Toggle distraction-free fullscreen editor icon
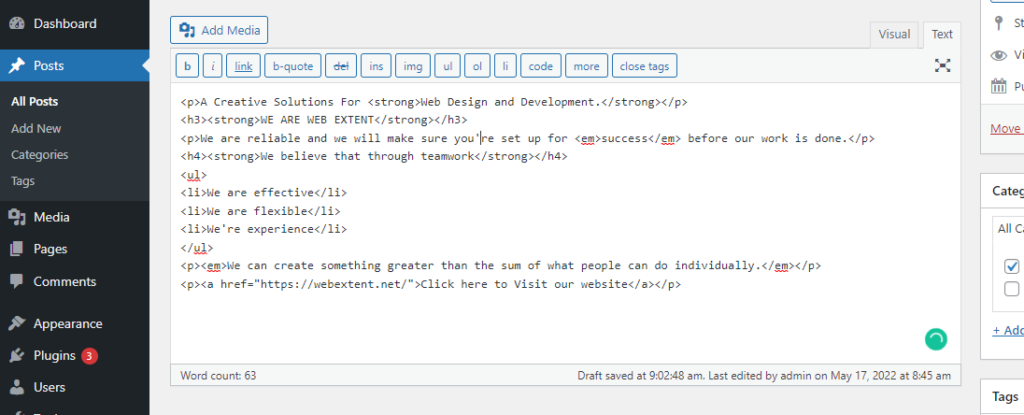 coord(942,65)
